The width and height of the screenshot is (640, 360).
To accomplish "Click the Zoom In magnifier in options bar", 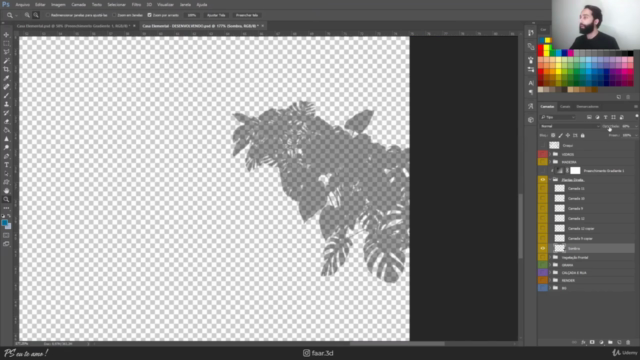I will tap(27, 15).
